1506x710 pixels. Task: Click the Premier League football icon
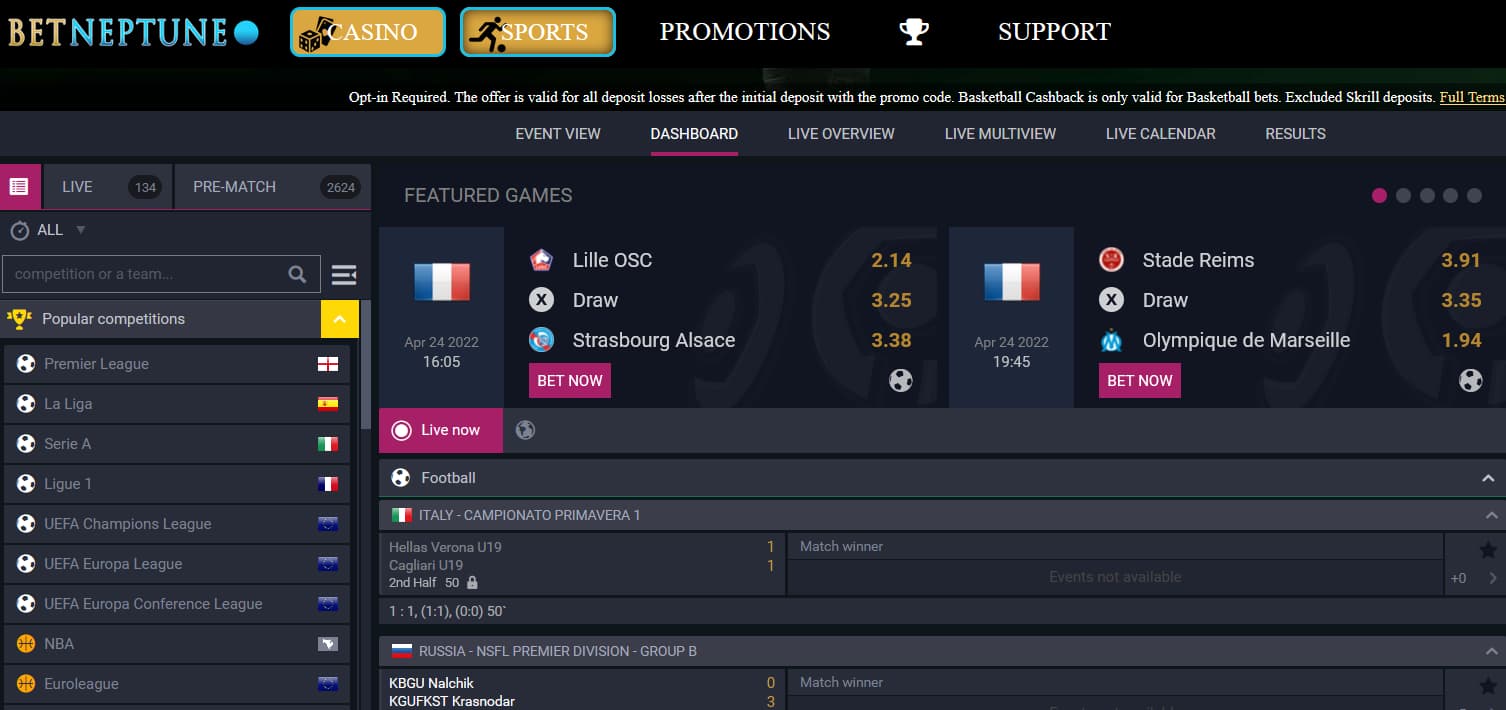(x=26, y=364)
